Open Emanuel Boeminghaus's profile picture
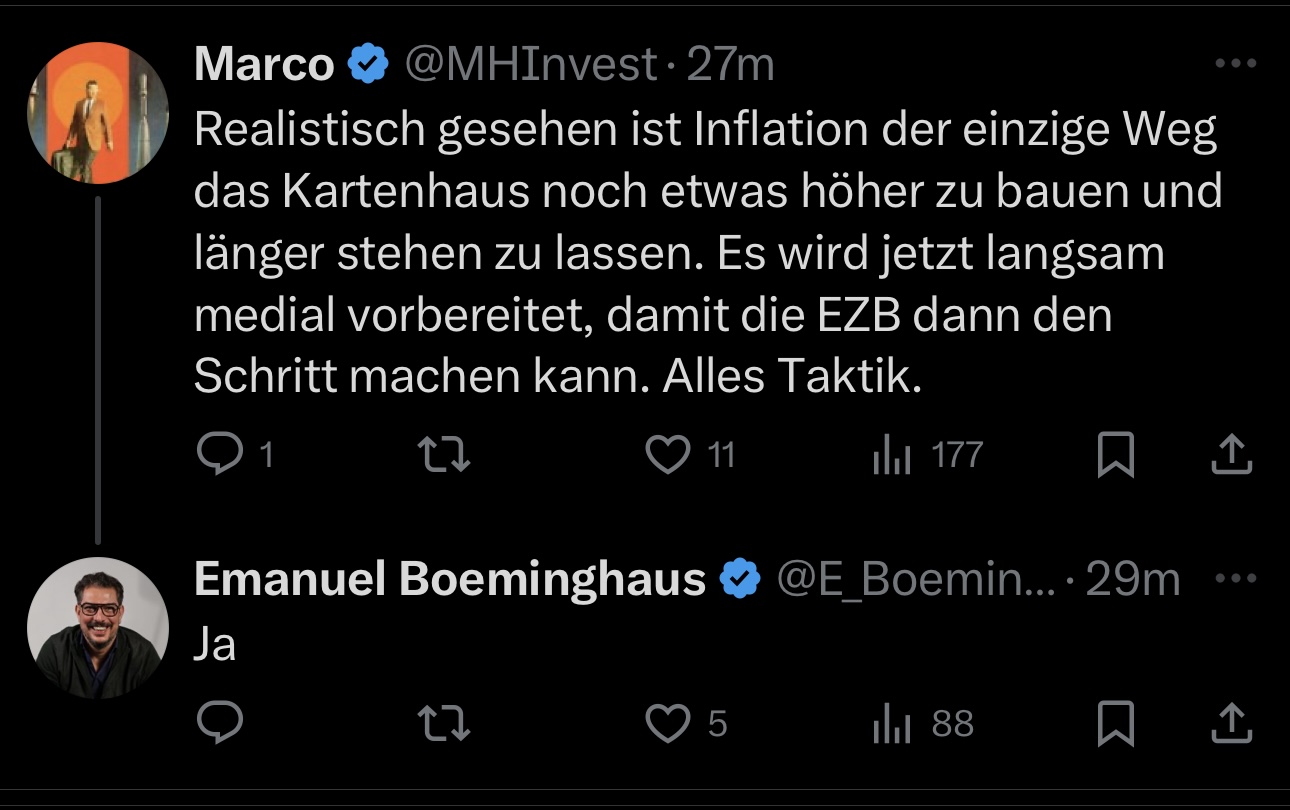Image resolution: width=1290 pixels, height=810 pixels. 97,628
